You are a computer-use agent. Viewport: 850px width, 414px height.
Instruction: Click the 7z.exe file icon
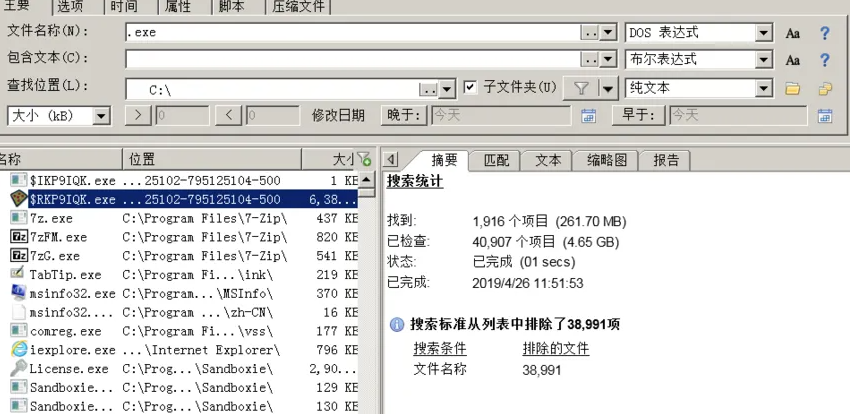pos(19,218)
